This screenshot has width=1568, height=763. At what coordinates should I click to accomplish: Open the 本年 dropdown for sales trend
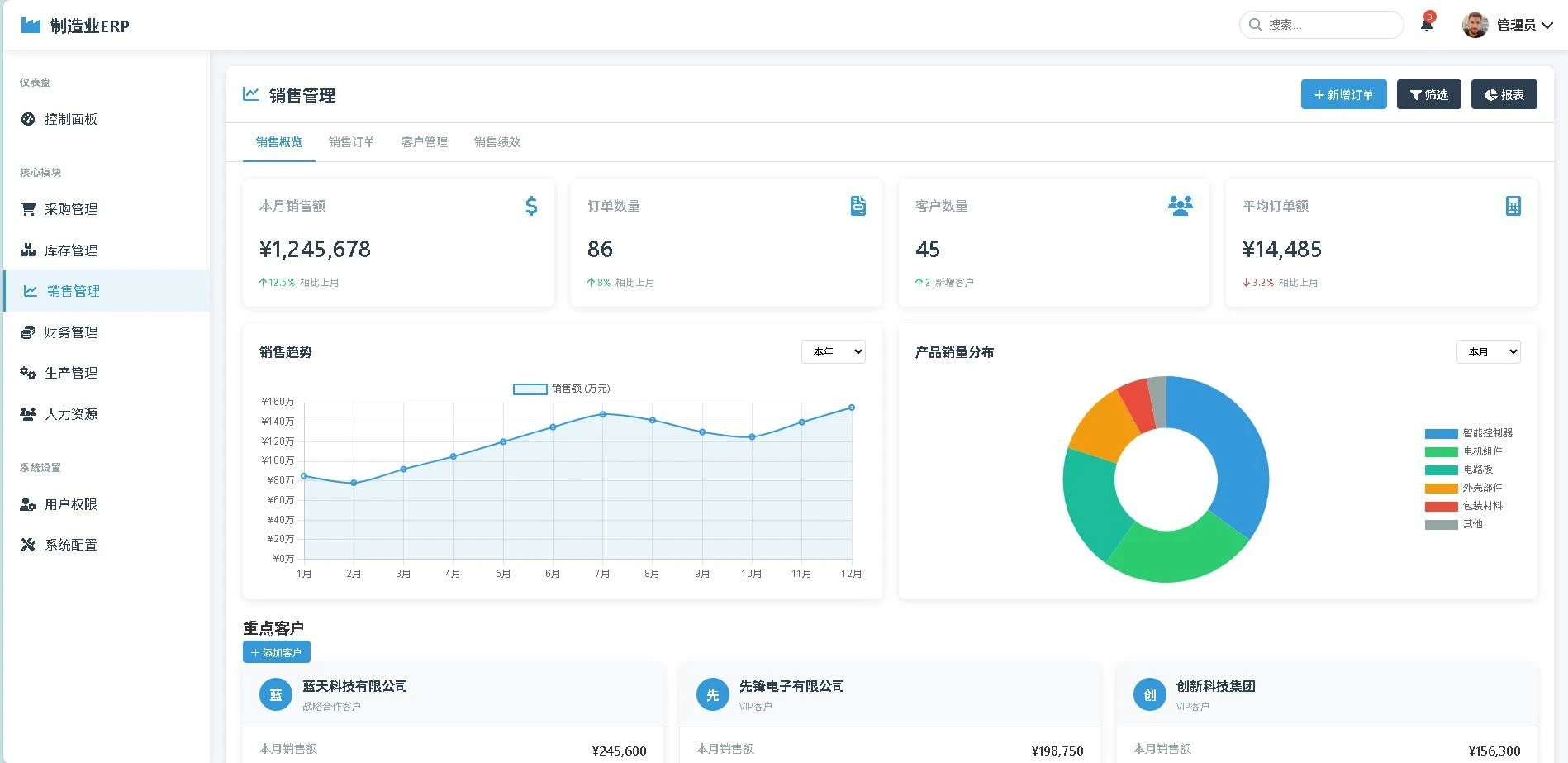833,352
